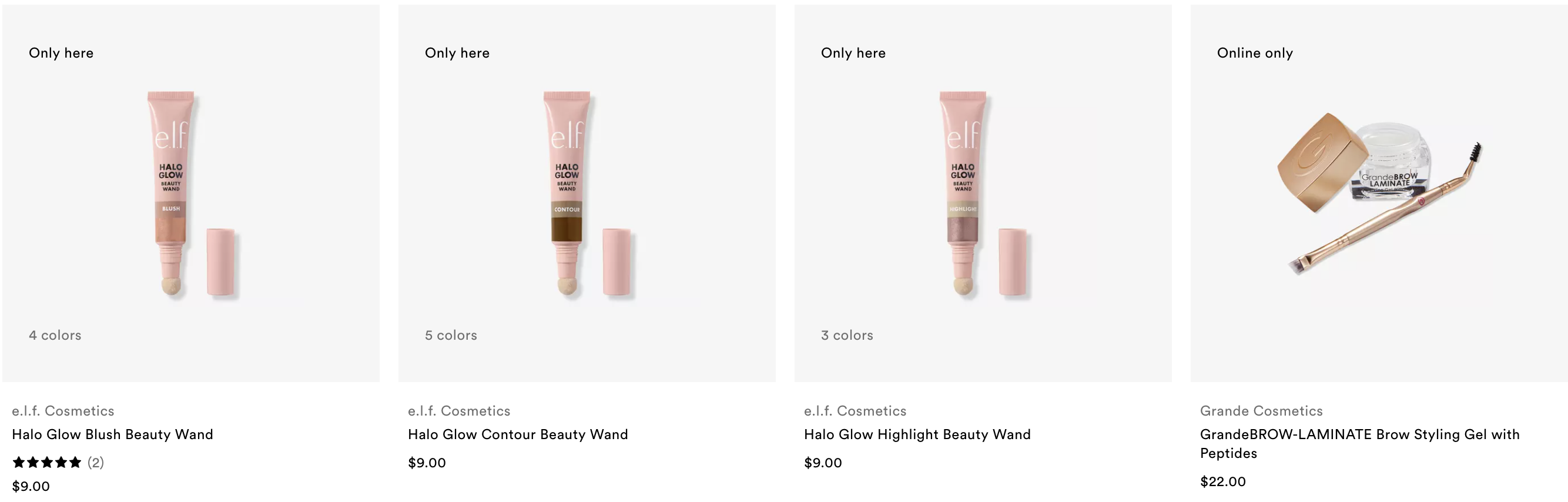Viewport: 1568px width, 502px height.
Task: Open the Halo Glow Blush Beauty Wand image
Action: coord(190,193)
